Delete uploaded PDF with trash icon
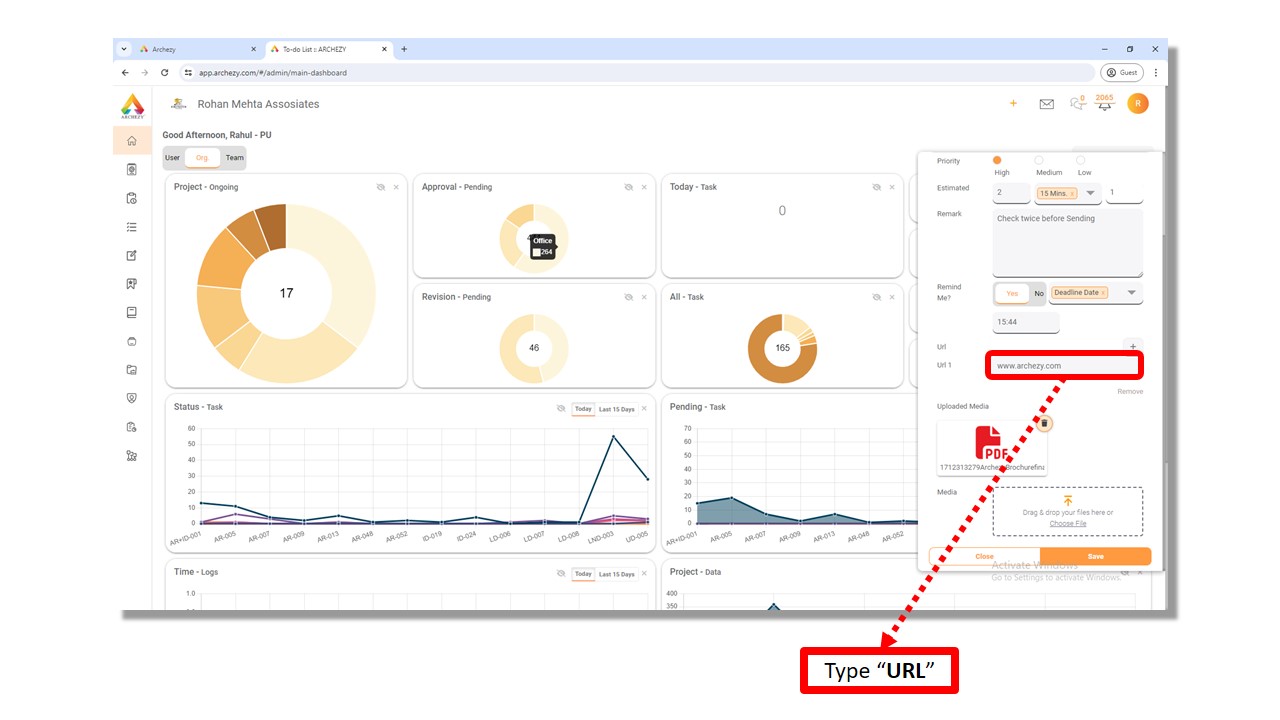 point(1044,423)
